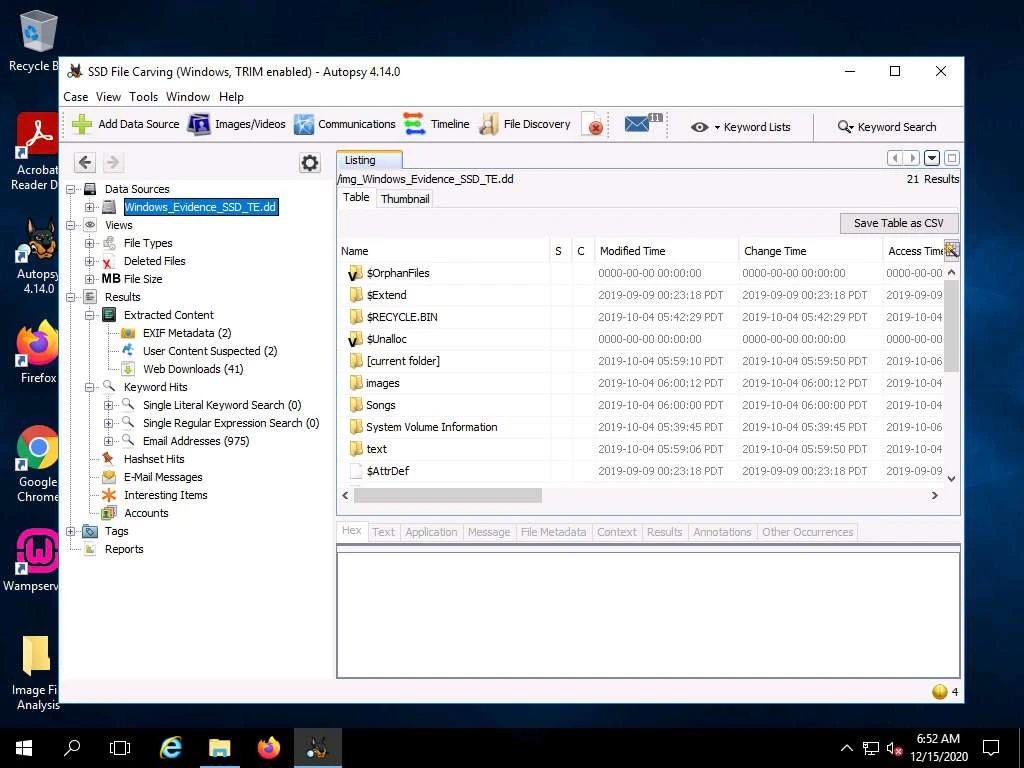This screenshot has height=768, width=1024.
Task: Launch File Discovery
Action: click(x=525, y=124)
